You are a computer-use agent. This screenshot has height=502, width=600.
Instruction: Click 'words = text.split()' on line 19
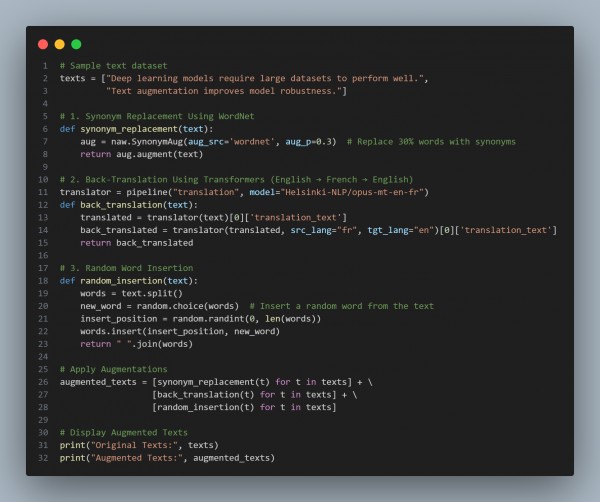pyautogui.click(x=131, y=293)
